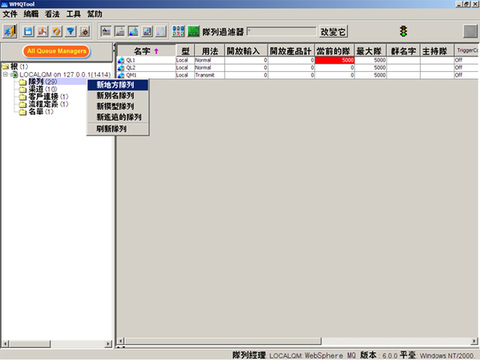
Task: Click the colored dots grid icon
Action: coord(178,32)
